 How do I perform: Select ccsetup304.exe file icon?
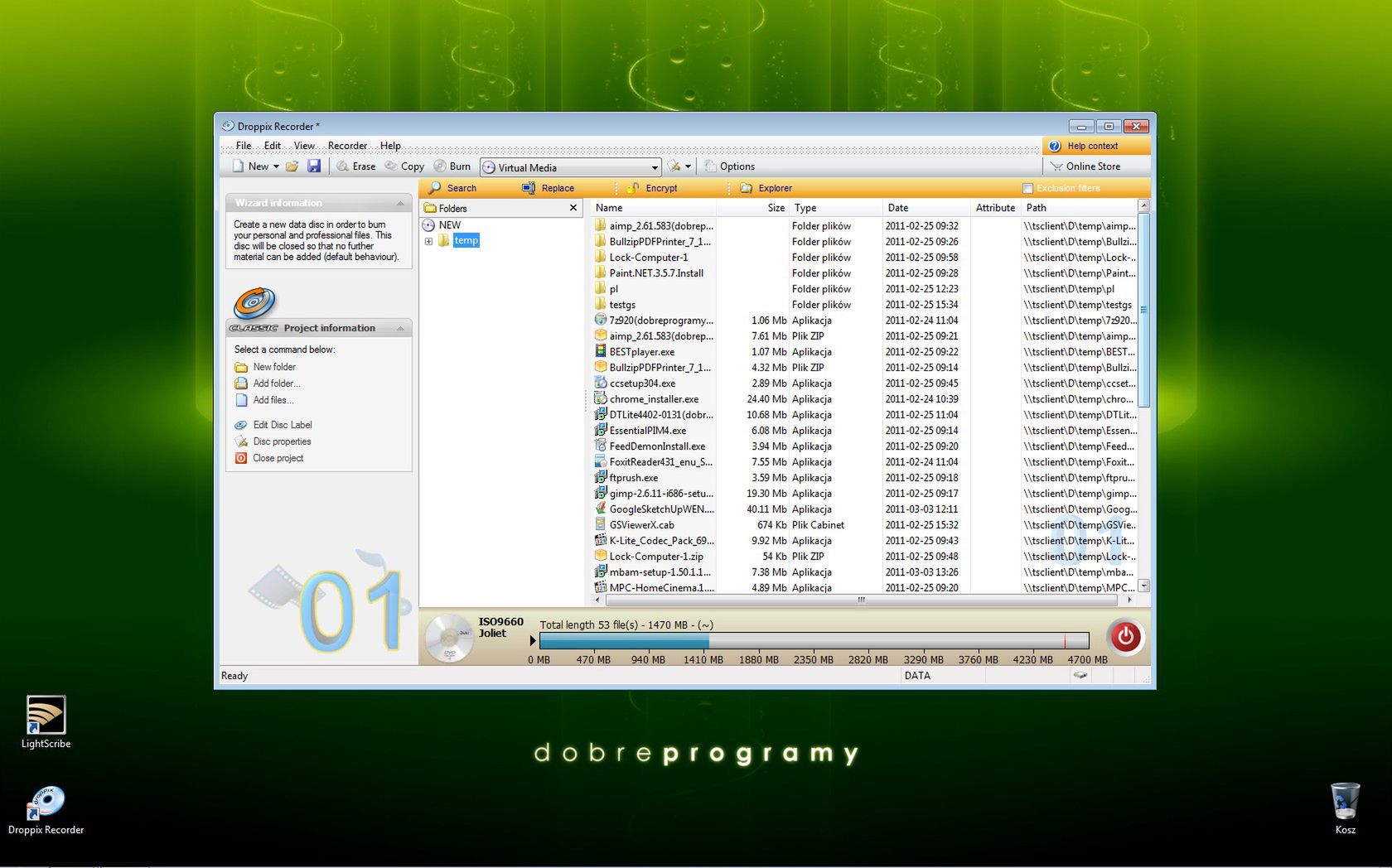(x=601, y=383)
